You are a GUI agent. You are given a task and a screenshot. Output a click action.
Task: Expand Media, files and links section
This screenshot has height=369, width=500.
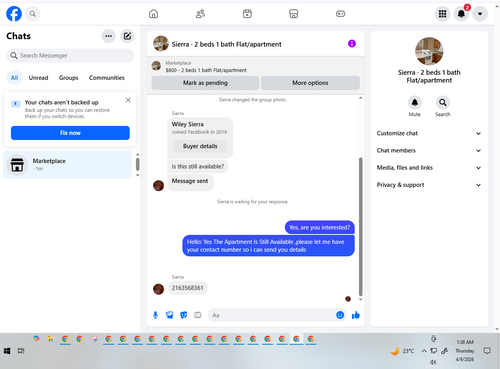(x=429, y=168)
